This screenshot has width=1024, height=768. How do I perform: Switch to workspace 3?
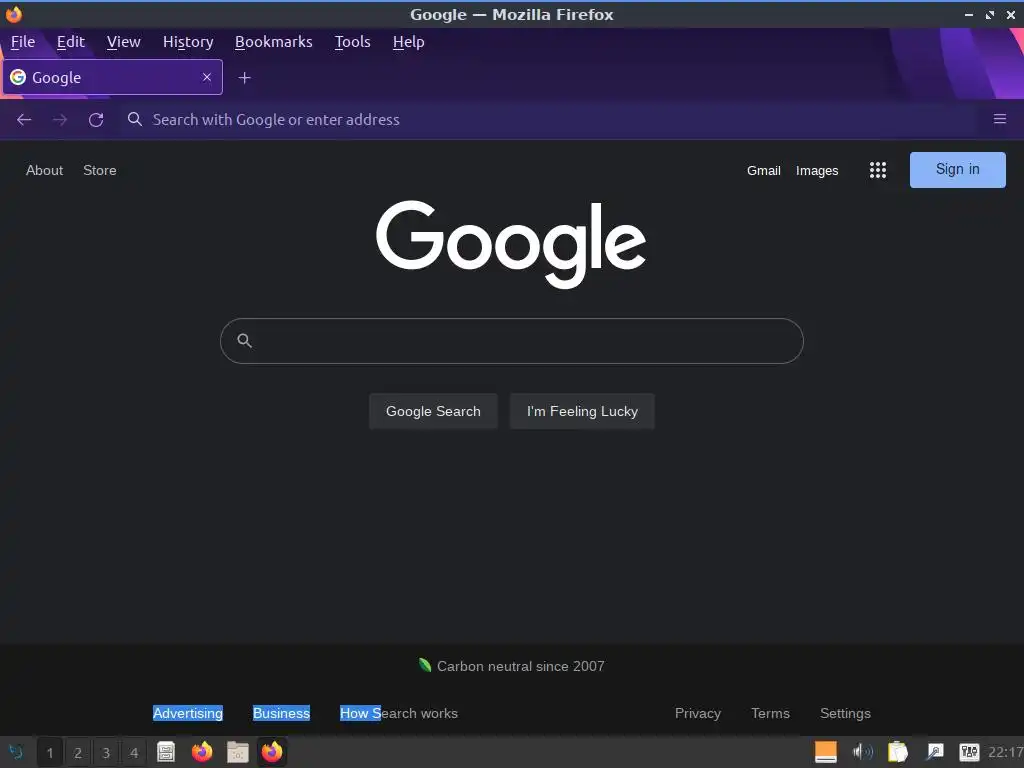[106, 753]
